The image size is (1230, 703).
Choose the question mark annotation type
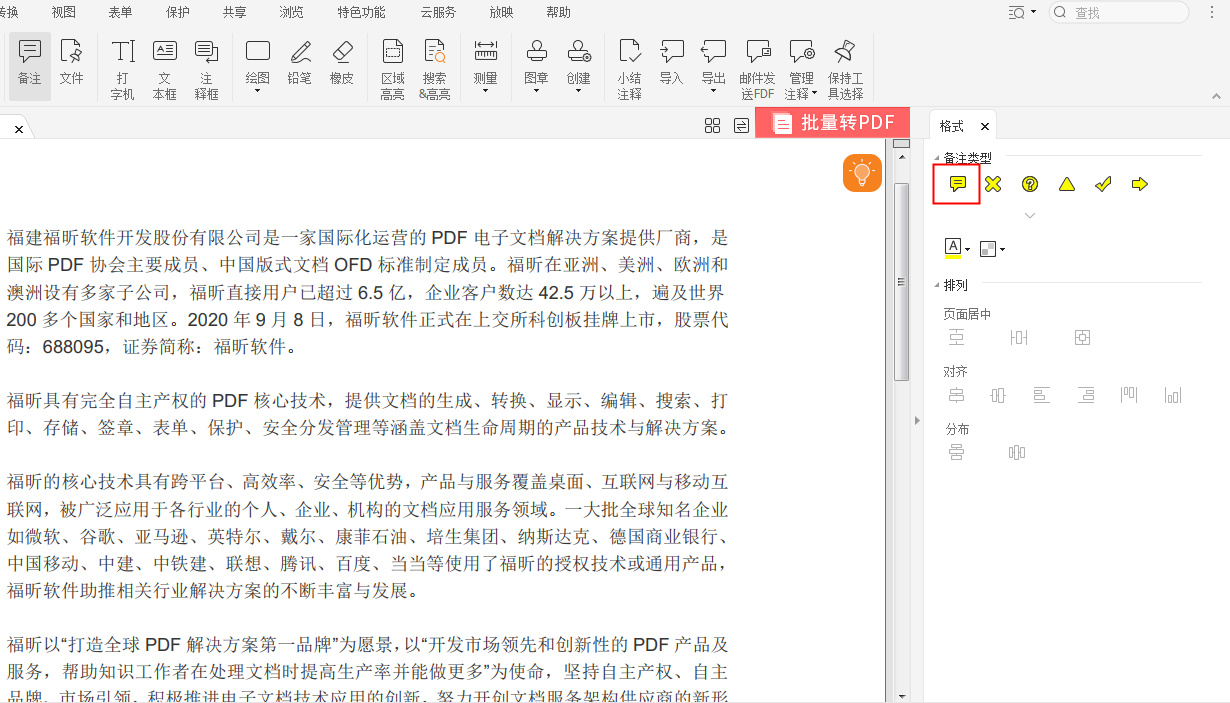click(x=1029, y=184)
